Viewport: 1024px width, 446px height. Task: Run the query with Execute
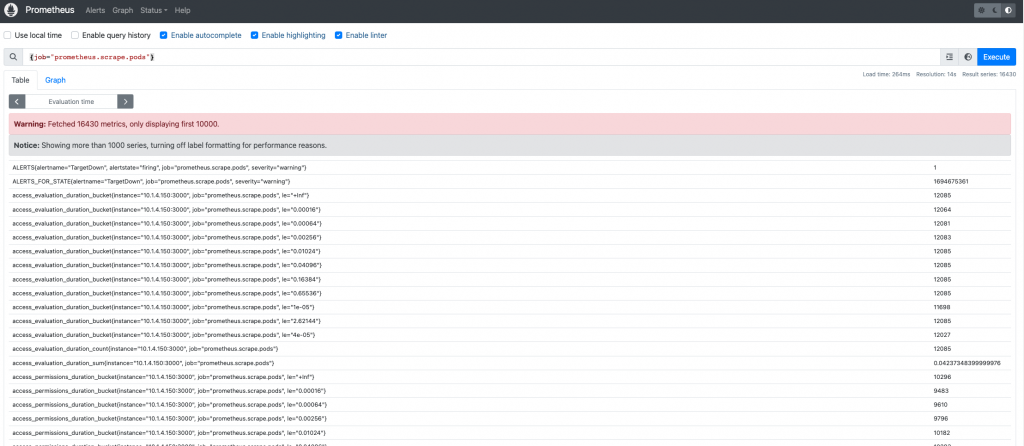[x=997, y=57]
